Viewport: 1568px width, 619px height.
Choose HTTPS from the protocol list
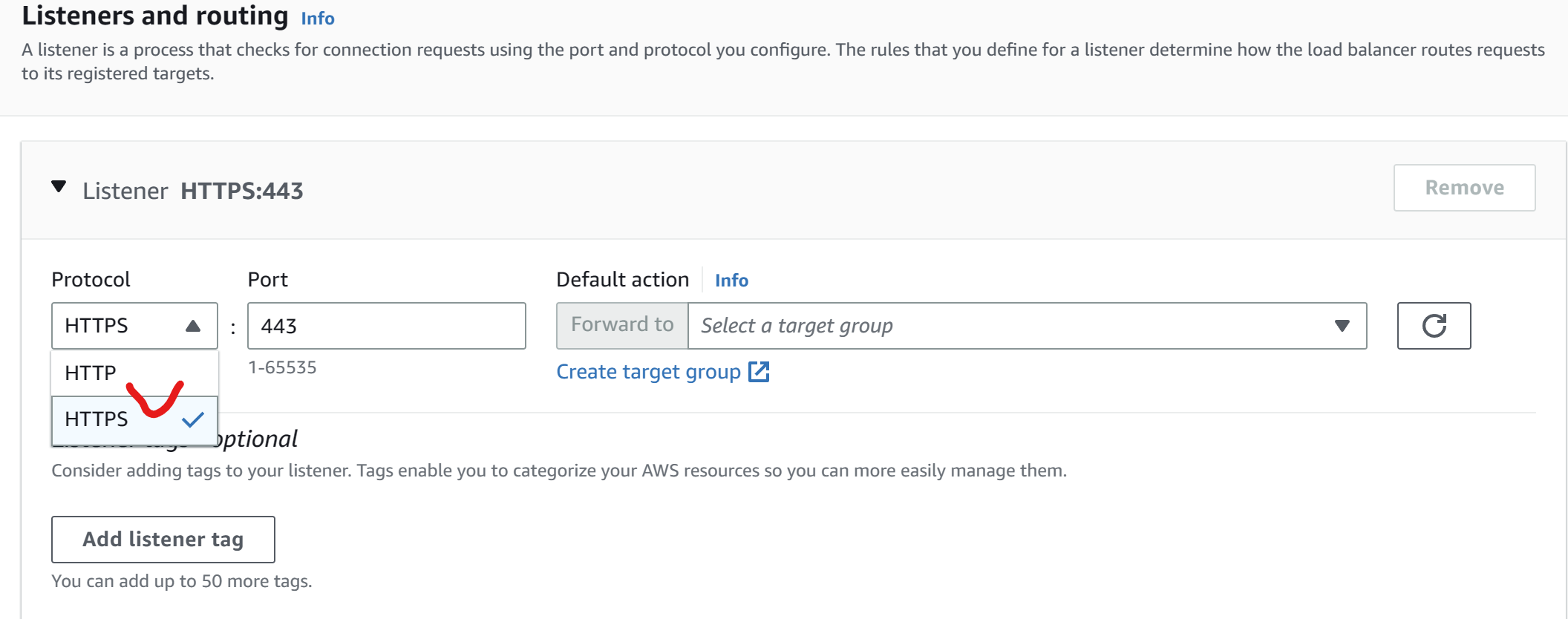97,419
